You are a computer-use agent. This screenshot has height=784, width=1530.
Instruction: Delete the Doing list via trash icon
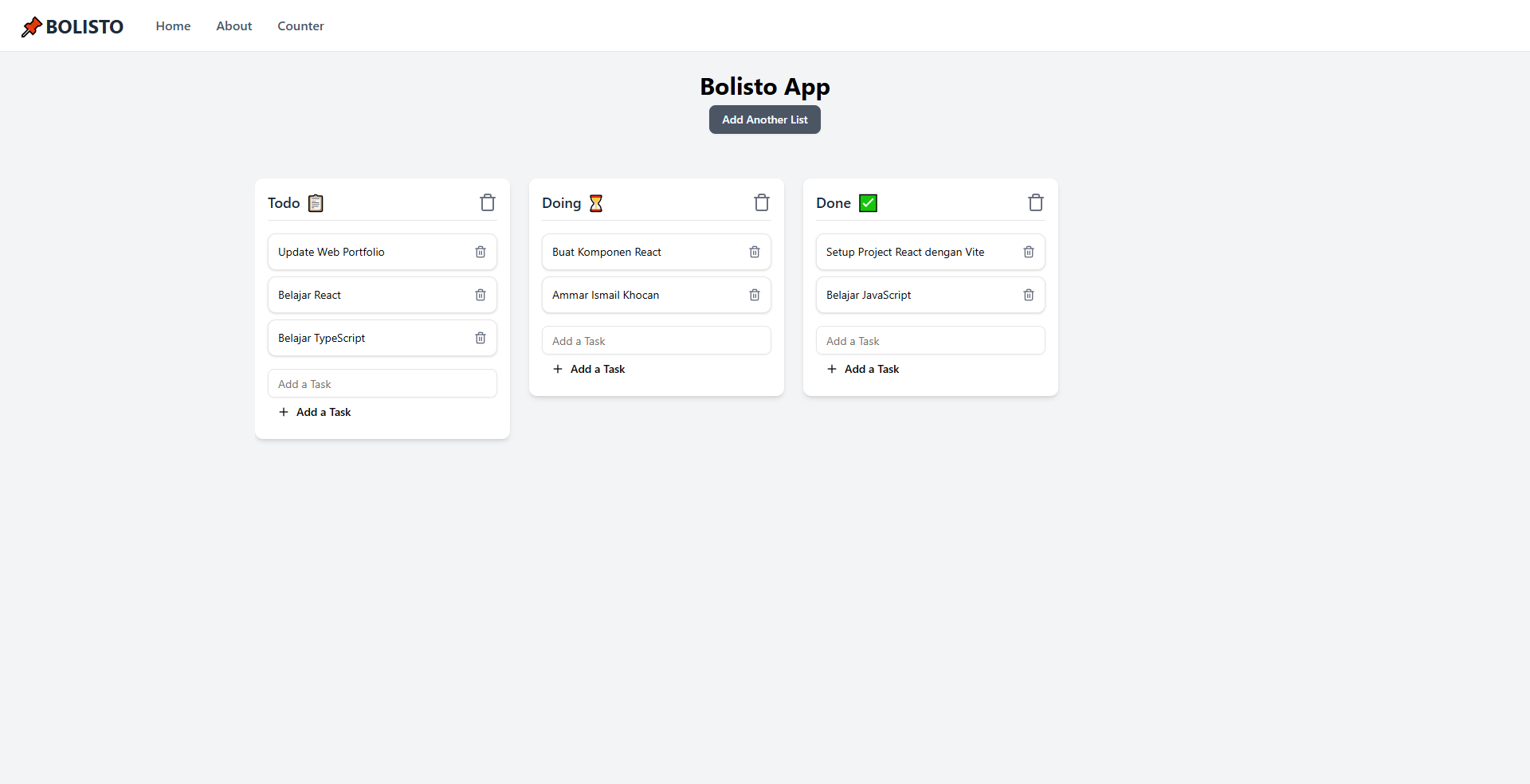tap(762, 203)
